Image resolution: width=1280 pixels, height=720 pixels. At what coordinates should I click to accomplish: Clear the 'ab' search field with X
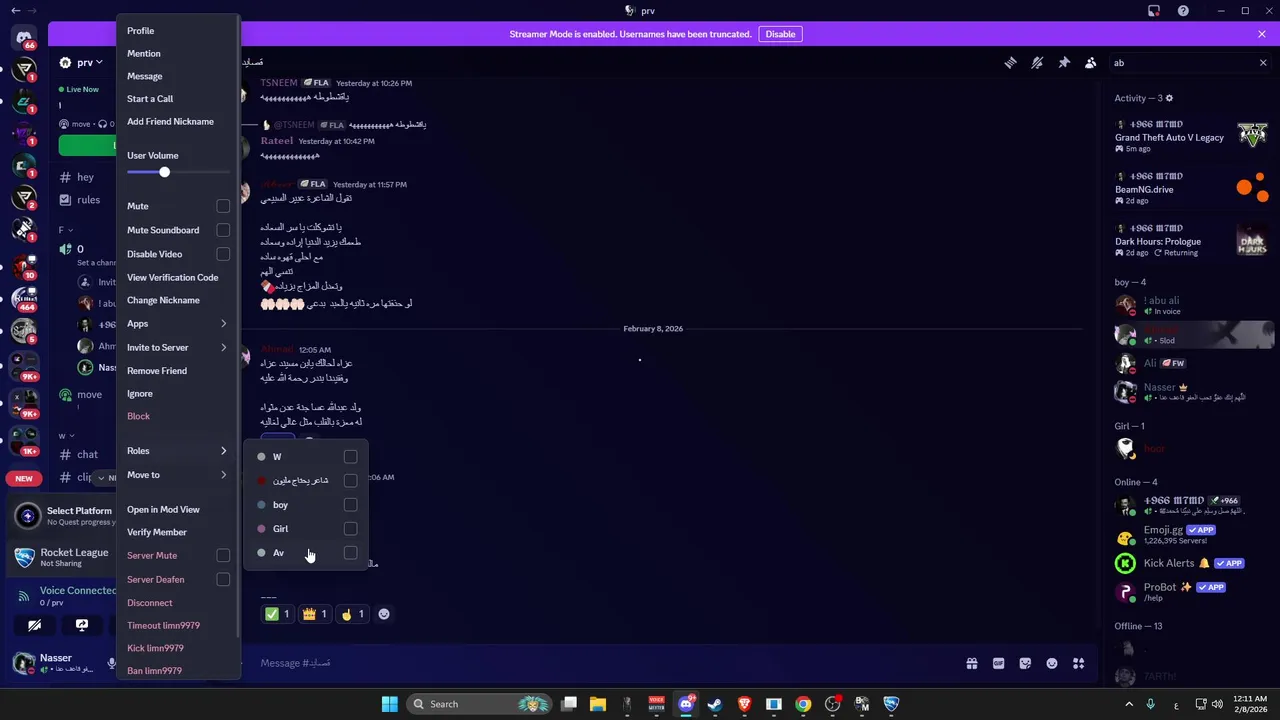tap(1262, 62)
